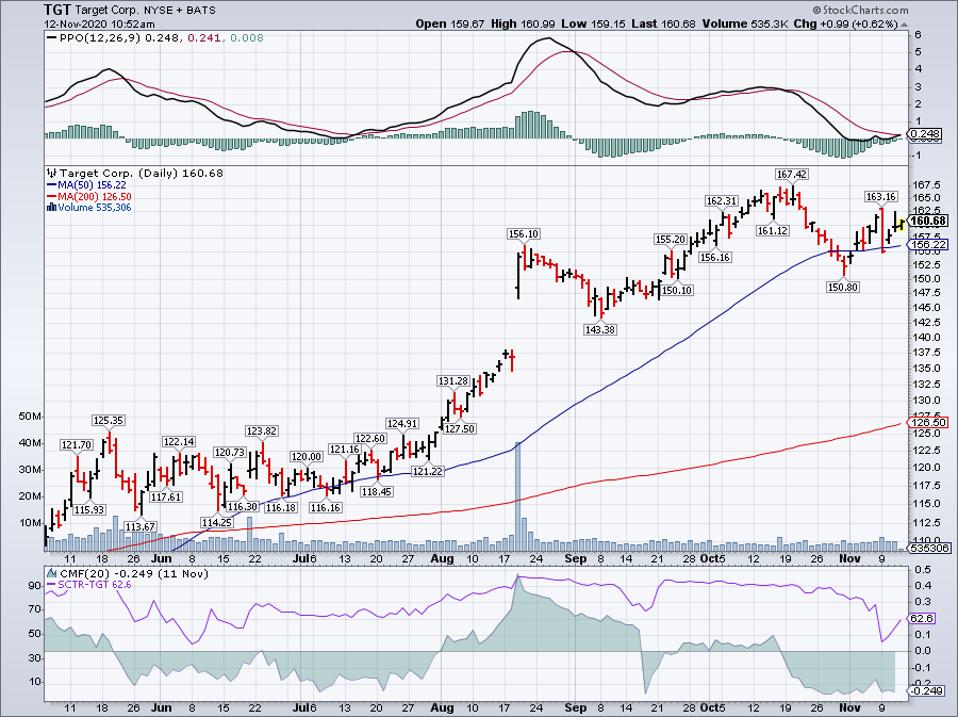Click the bar-chart icon before Target Corp. (Daily)
Image resolution: width=958 pixels, height=717 pixels.
(x=52, y=173)
